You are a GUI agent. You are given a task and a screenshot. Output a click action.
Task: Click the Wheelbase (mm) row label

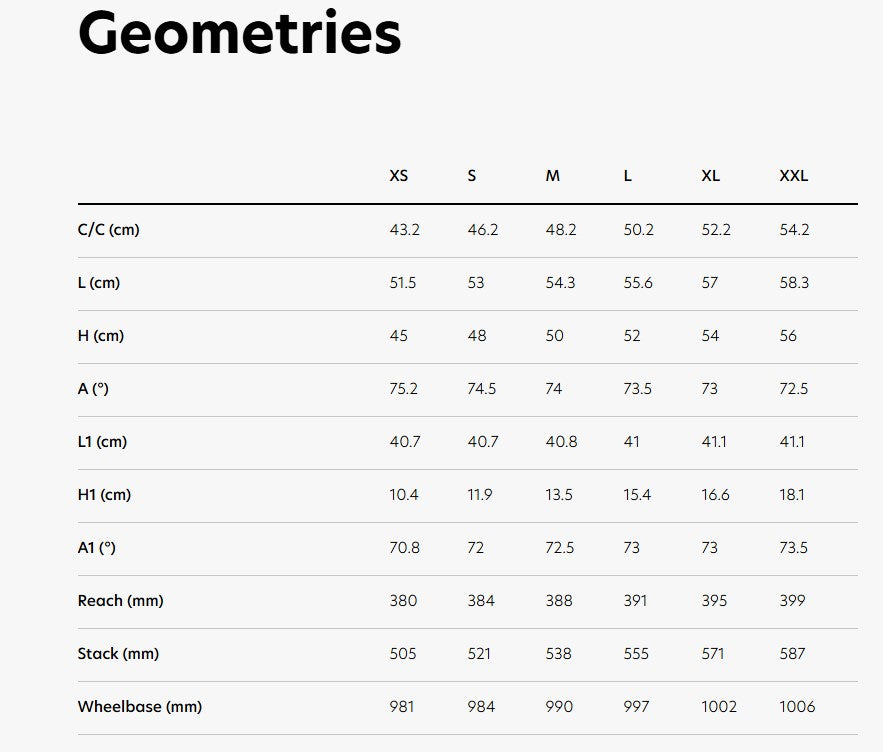[140, 706]
